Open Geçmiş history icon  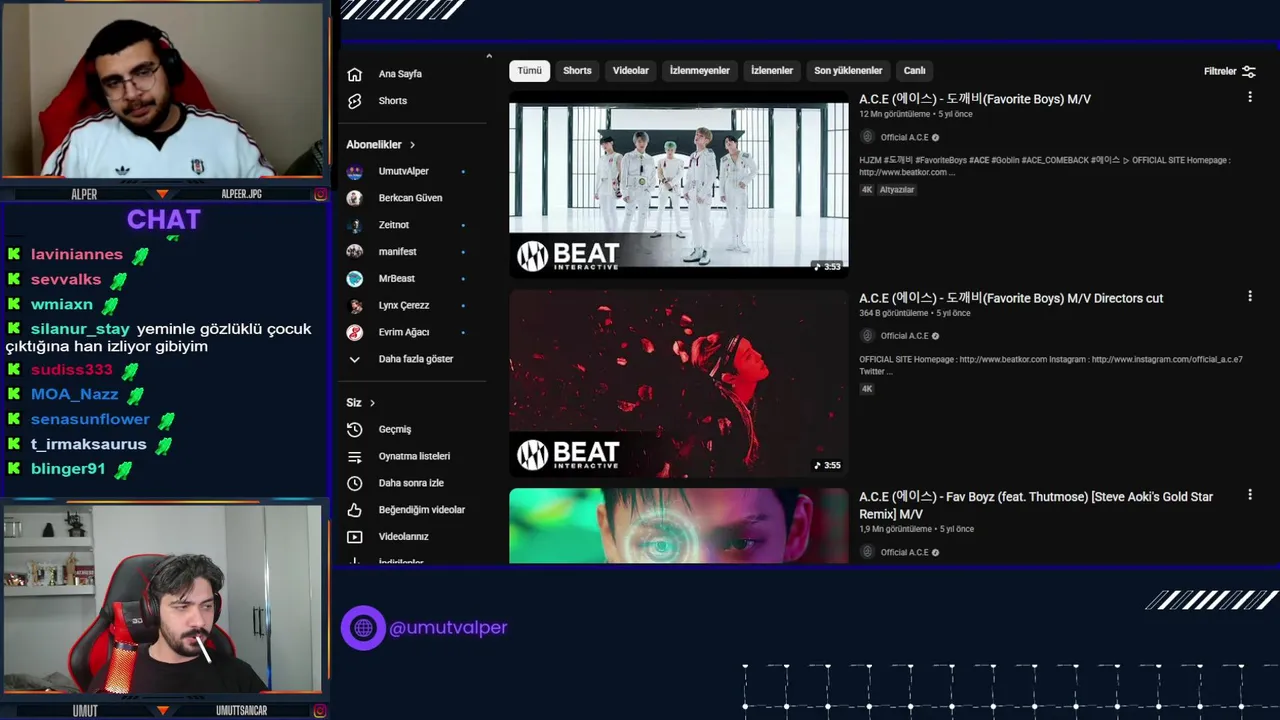point(354,429)
